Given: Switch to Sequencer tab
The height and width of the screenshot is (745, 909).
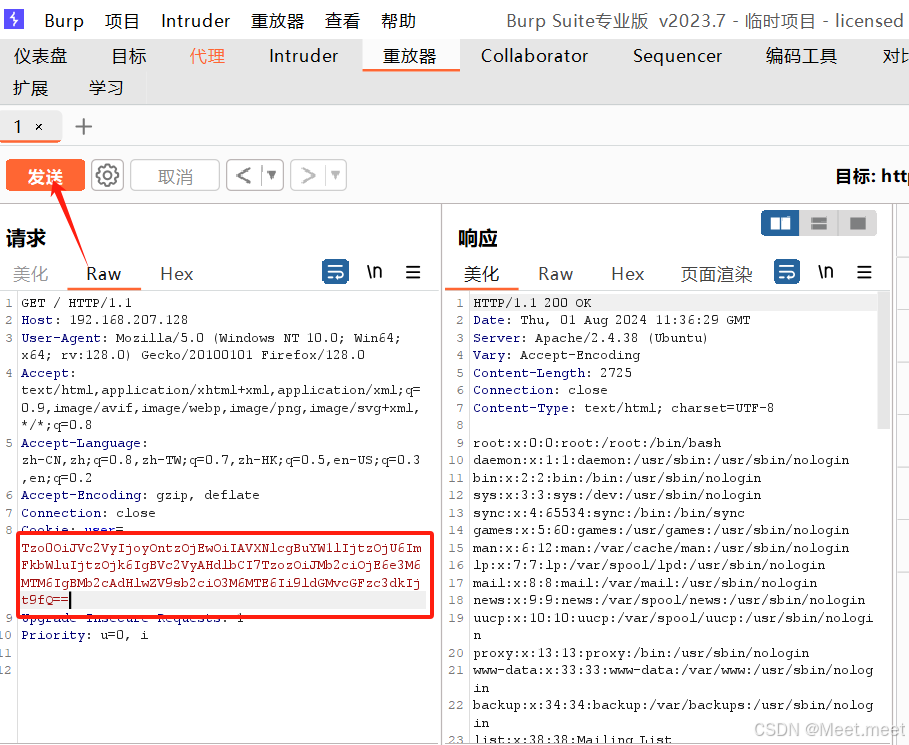Looking at the screenshot, I should [x=677, y=56].
